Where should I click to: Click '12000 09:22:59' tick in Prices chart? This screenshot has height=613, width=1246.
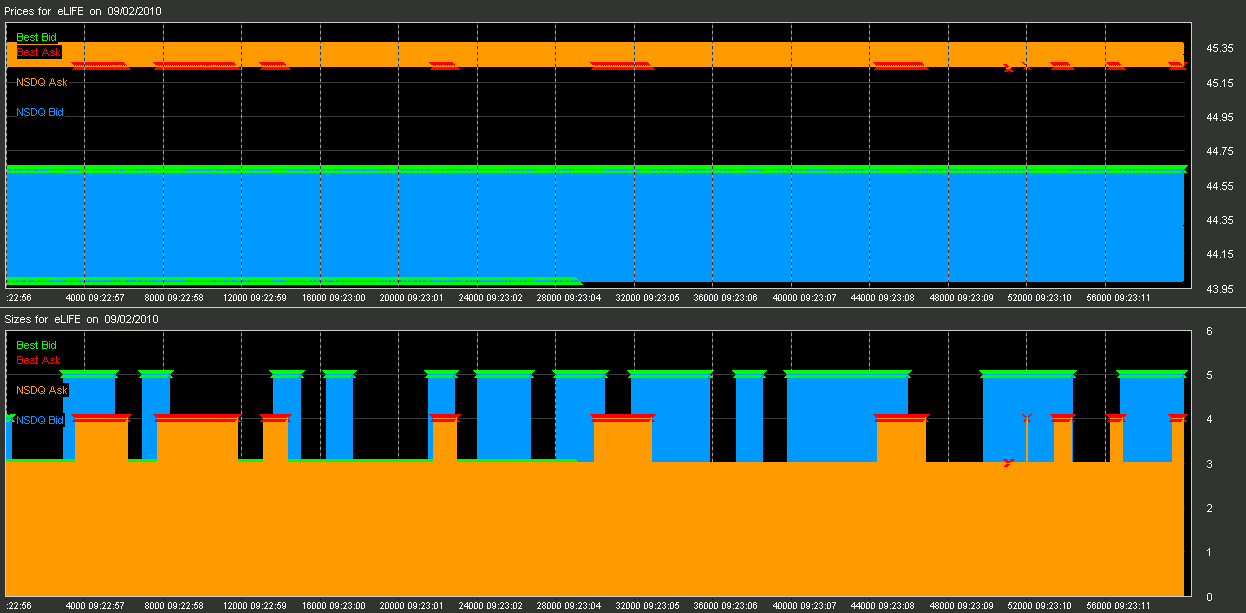point(255,298)
